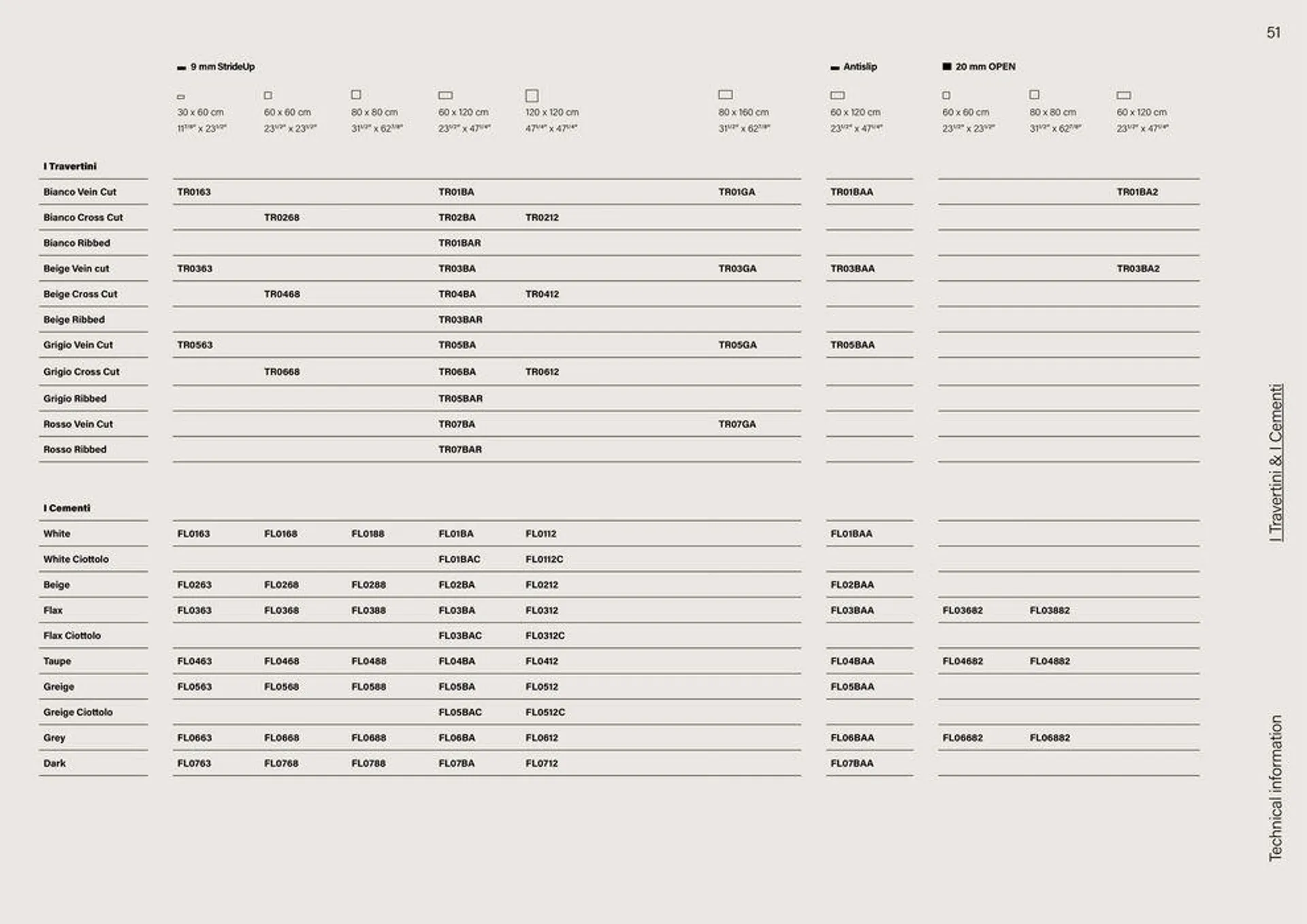The height and width of the screenshot is (924, 1307).
Task: Click code TR03GA
Action: [737, 269]
